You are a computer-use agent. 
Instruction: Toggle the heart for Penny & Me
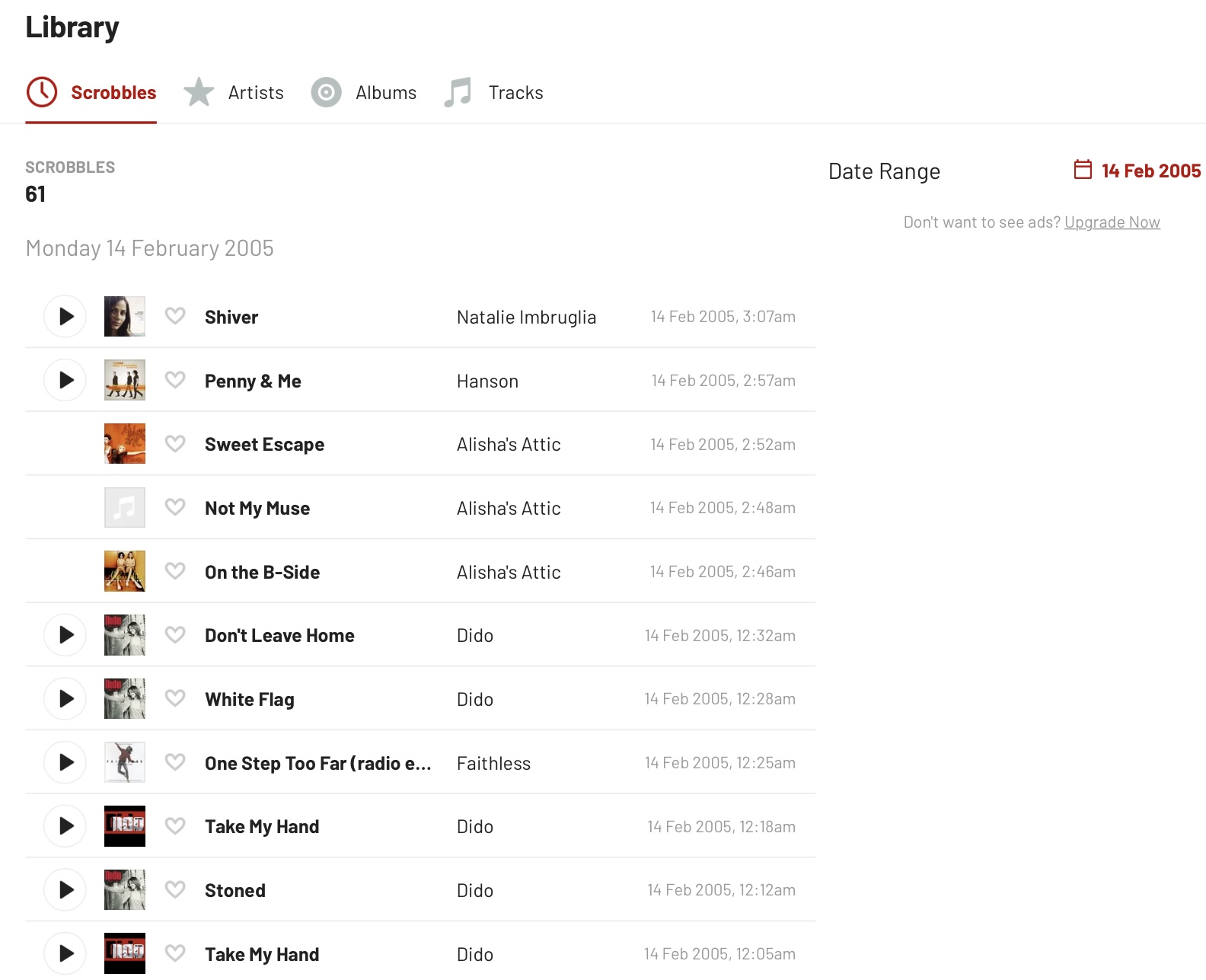(x=175, y=380)
